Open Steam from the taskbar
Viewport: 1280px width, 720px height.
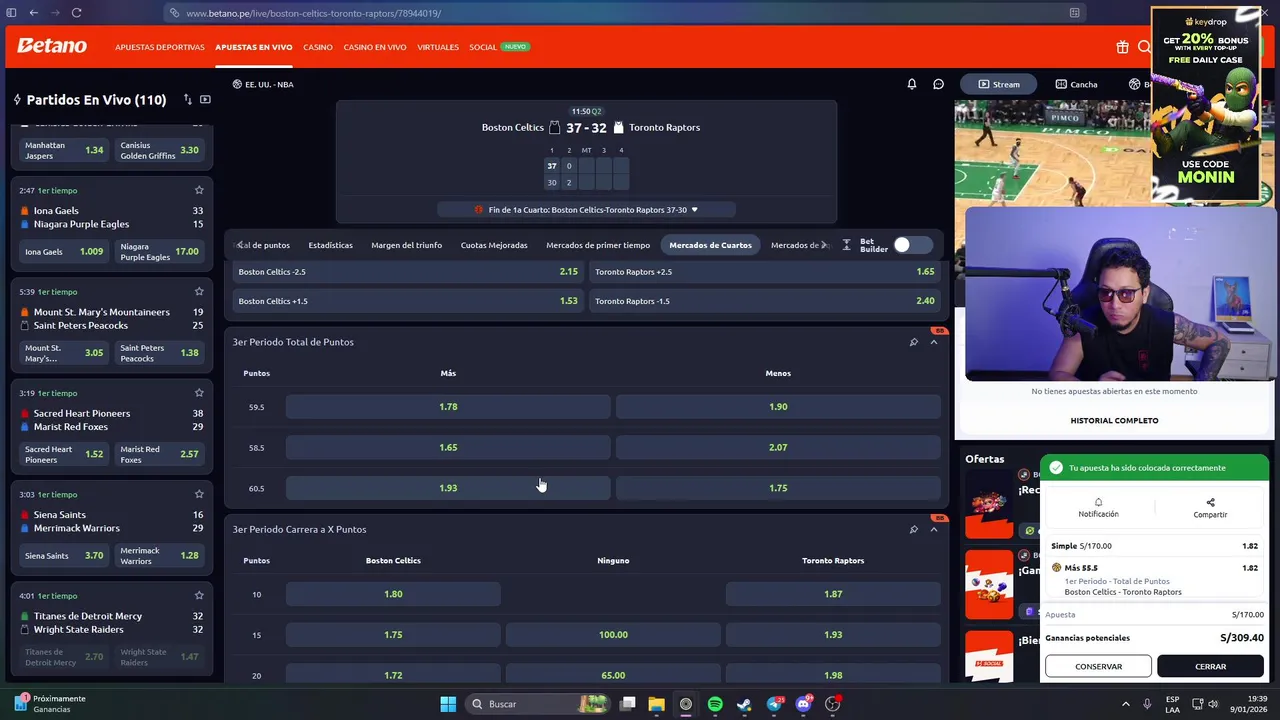[743, 704]
